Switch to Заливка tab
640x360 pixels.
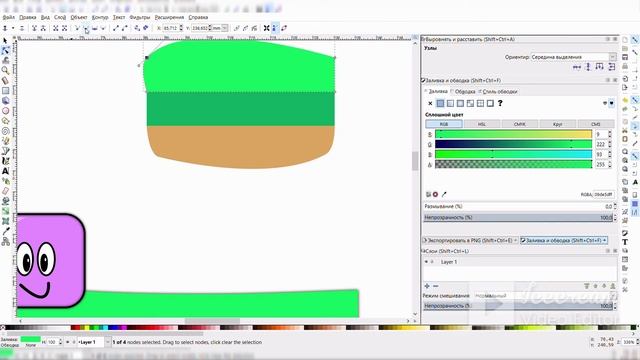pyautogui.click(x=436, y=92)
